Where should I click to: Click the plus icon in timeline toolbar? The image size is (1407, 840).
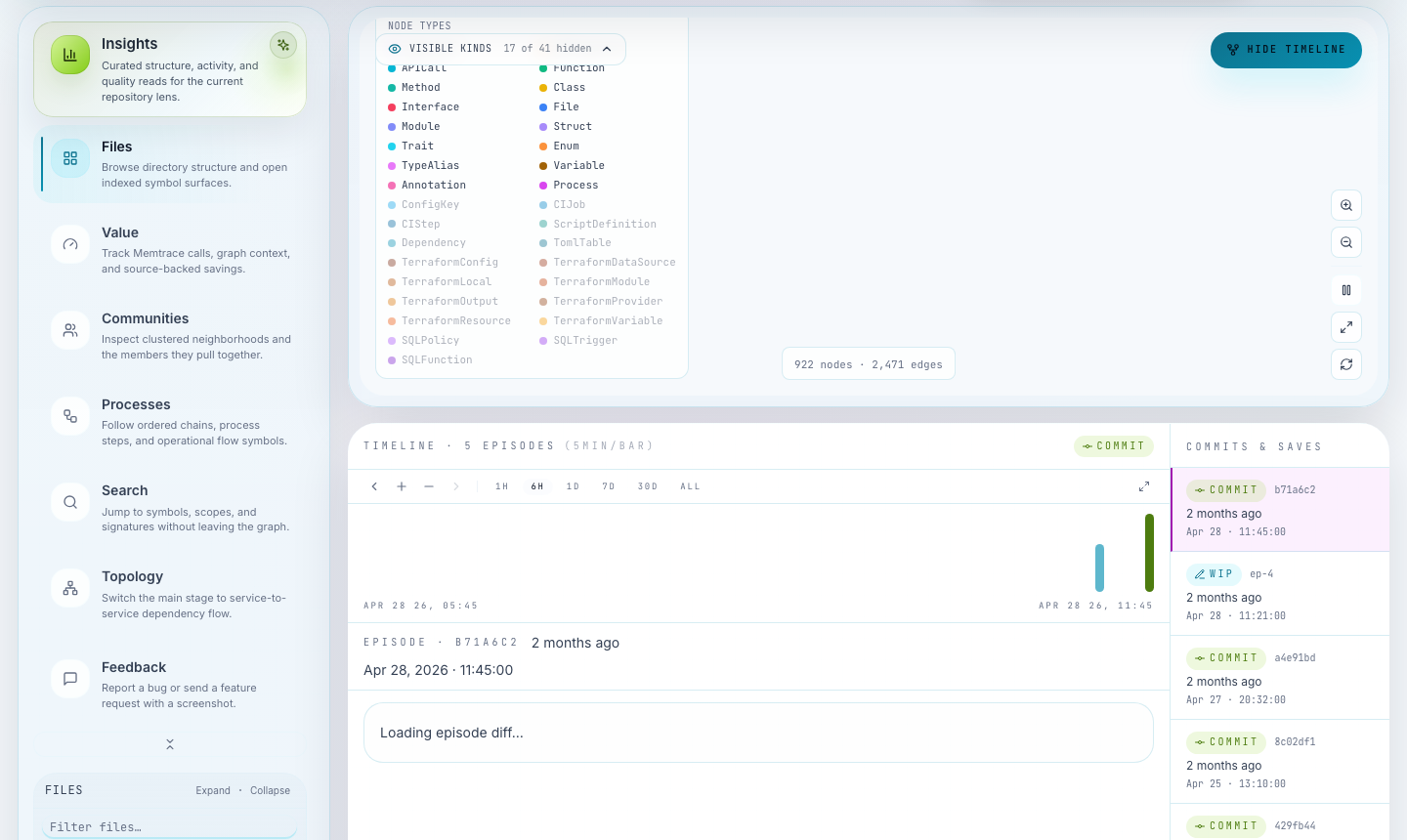pos(402,486)
